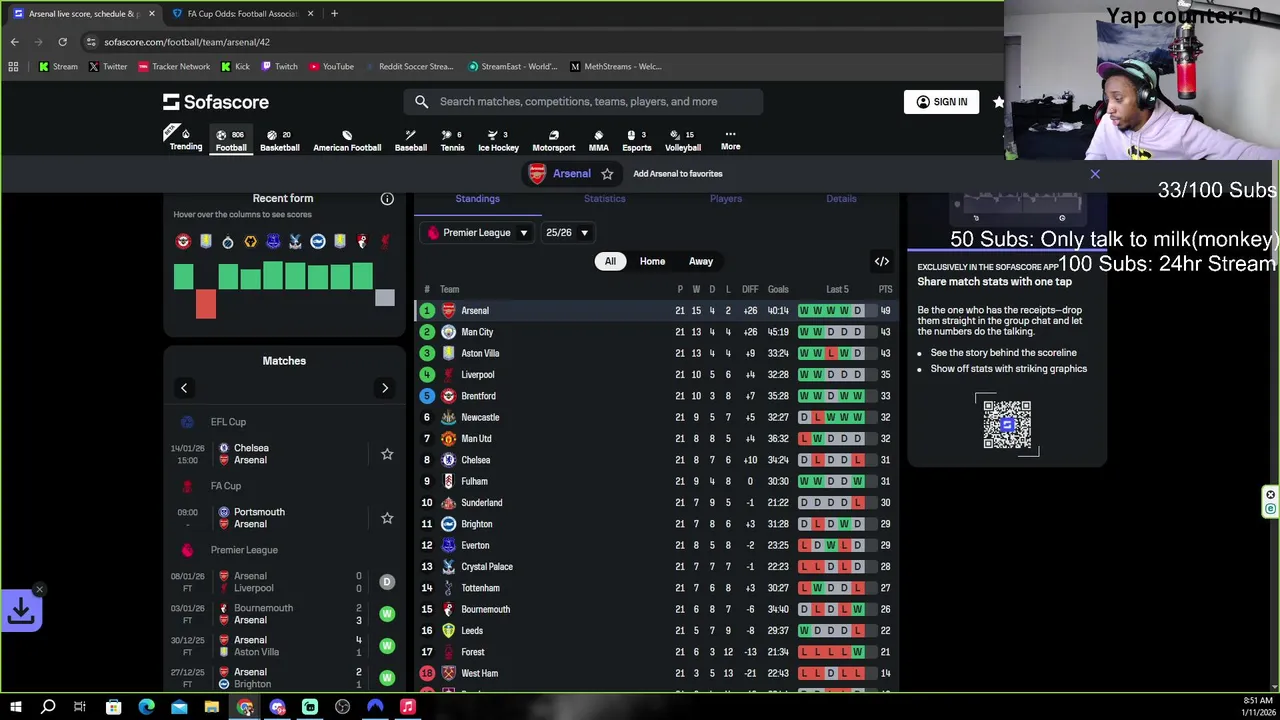Switch to the Statistics tab

click(605, 198)
